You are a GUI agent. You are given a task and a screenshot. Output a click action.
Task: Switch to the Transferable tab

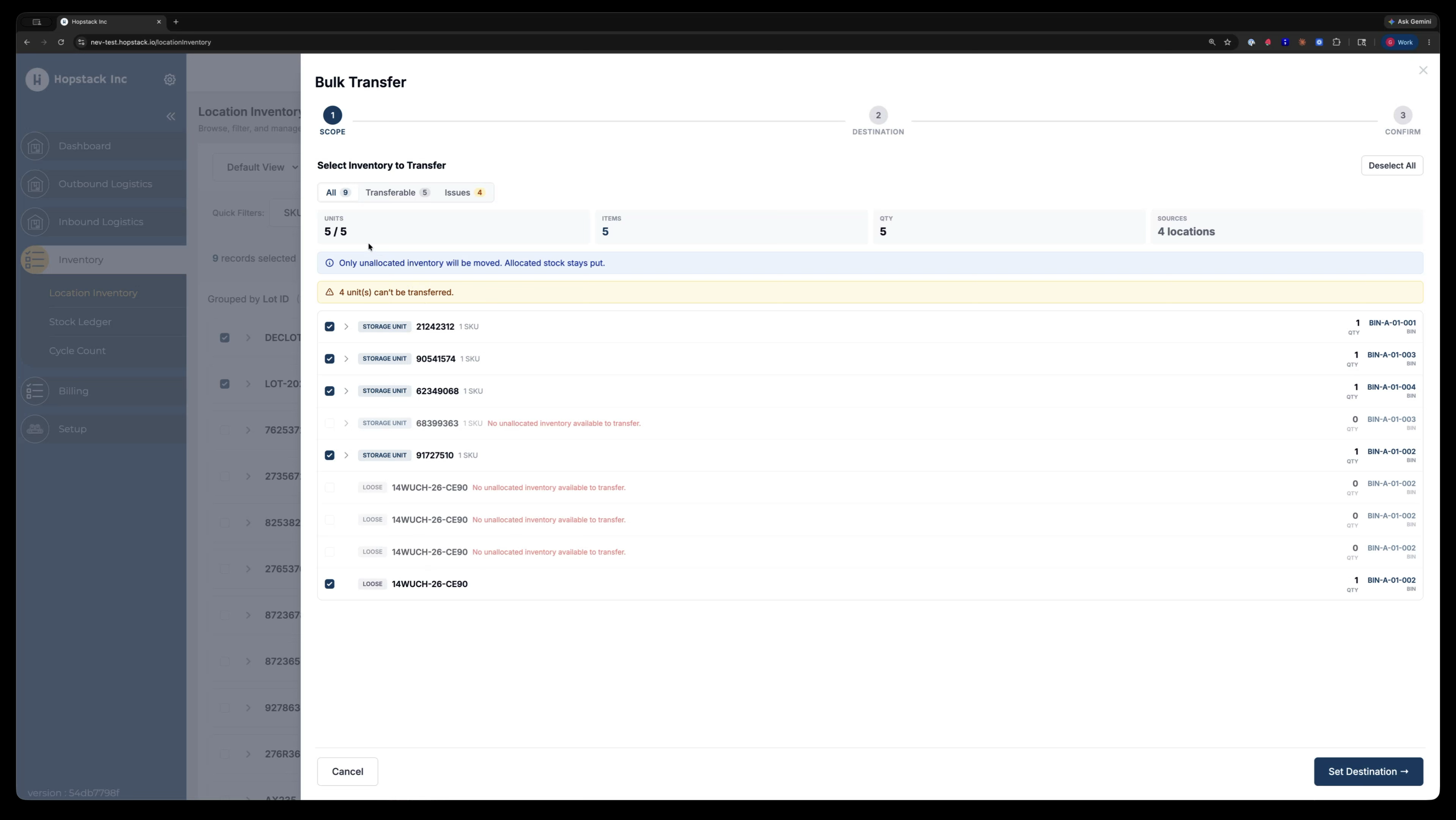click(397, 193)
